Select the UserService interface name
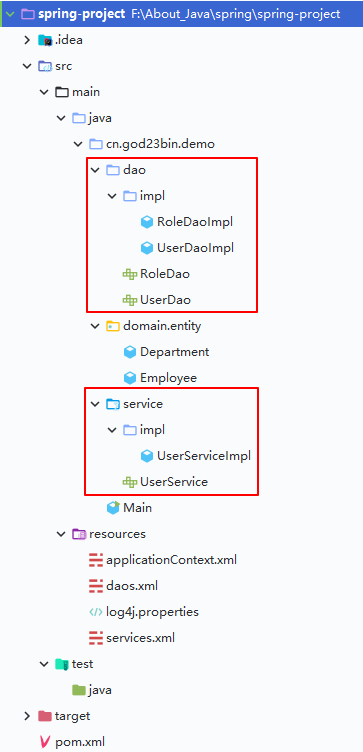363x752 pixels. [174, 482]
